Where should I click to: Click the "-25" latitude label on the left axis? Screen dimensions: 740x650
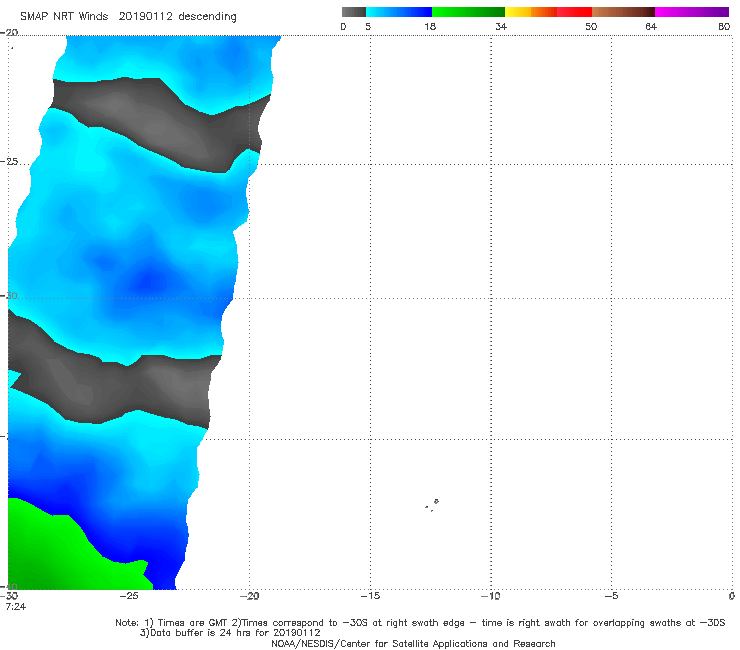point(9,162)
